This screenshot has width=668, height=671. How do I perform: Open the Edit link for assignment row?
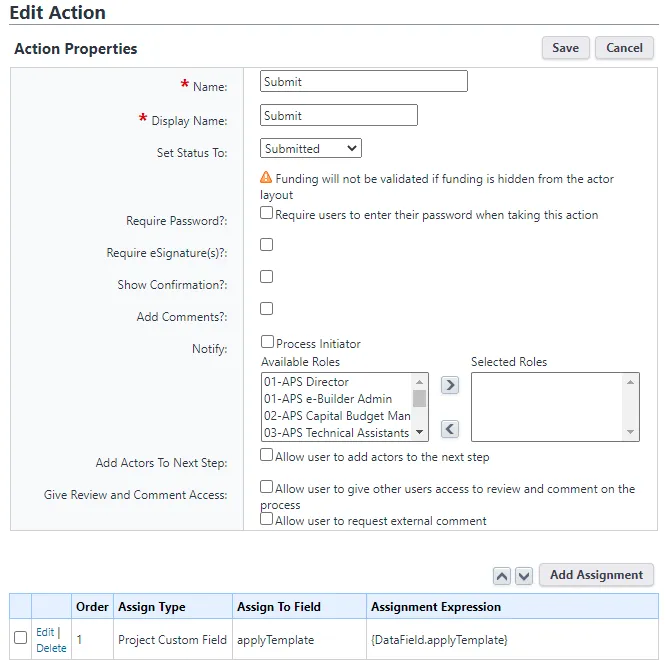(45, 632)
